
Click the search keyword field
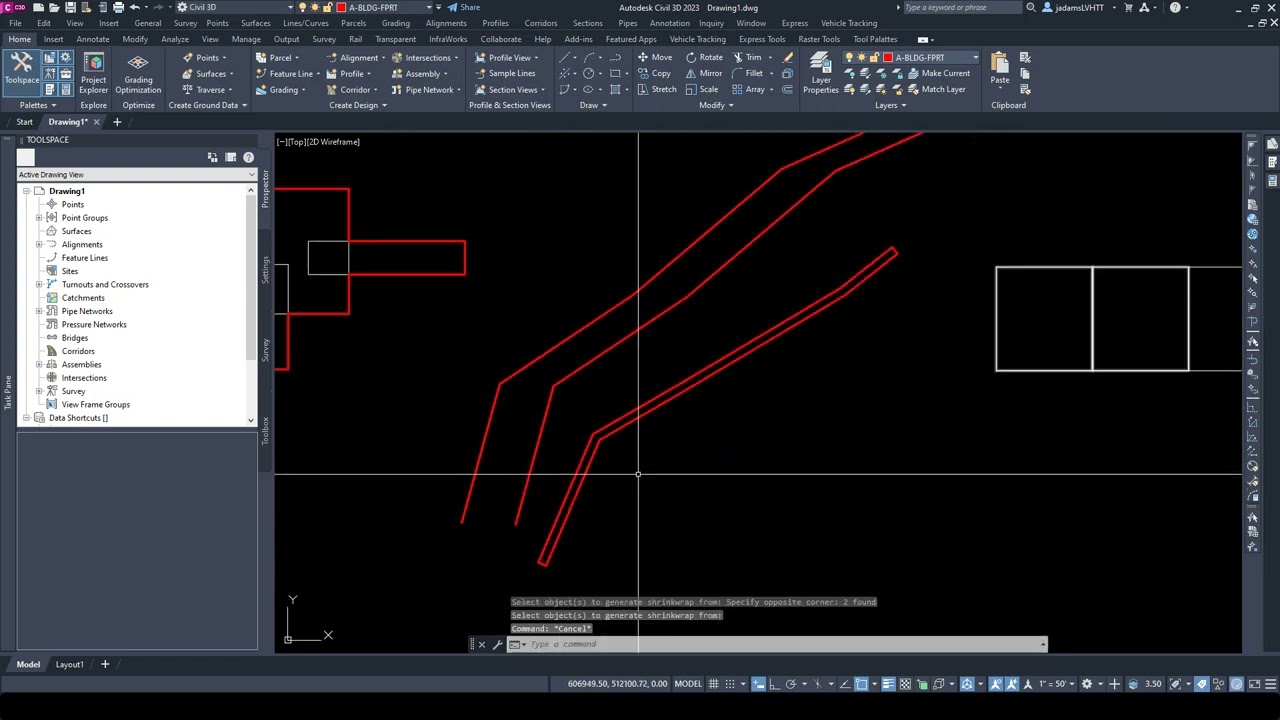click(x=962, y=7)
